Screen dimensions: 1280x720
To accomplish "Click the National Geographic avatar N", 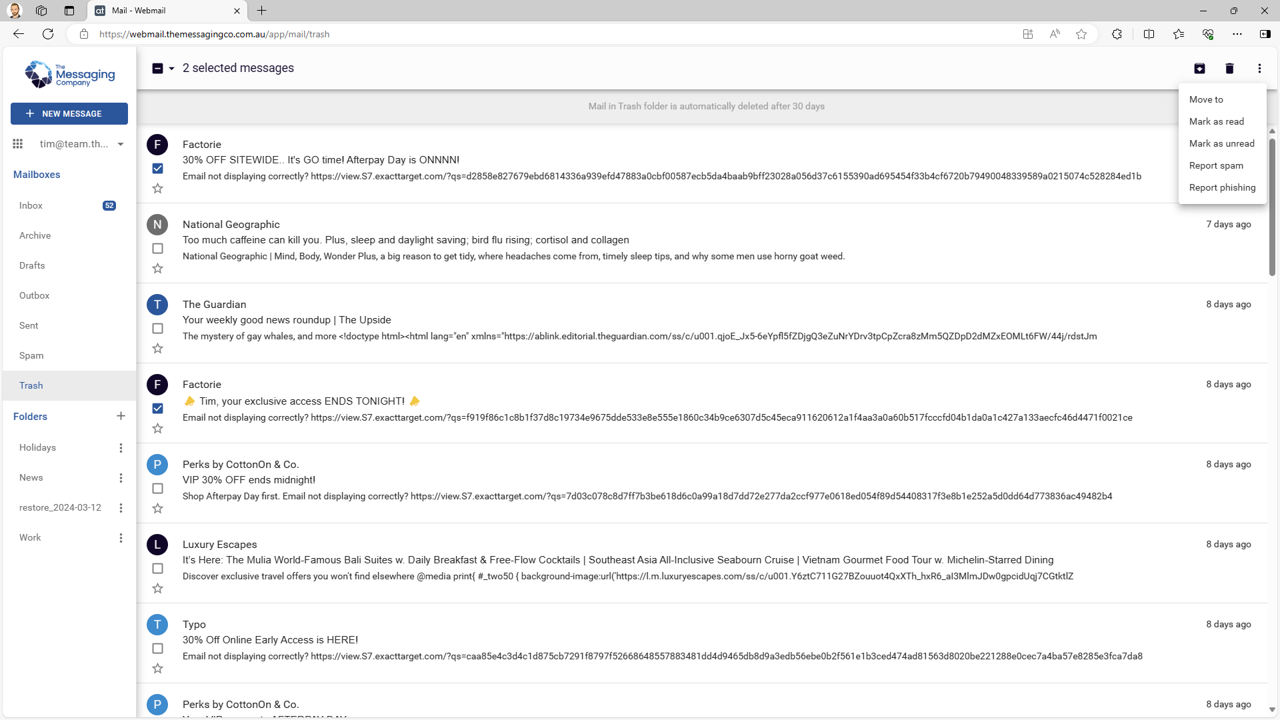I will [157, 224].
